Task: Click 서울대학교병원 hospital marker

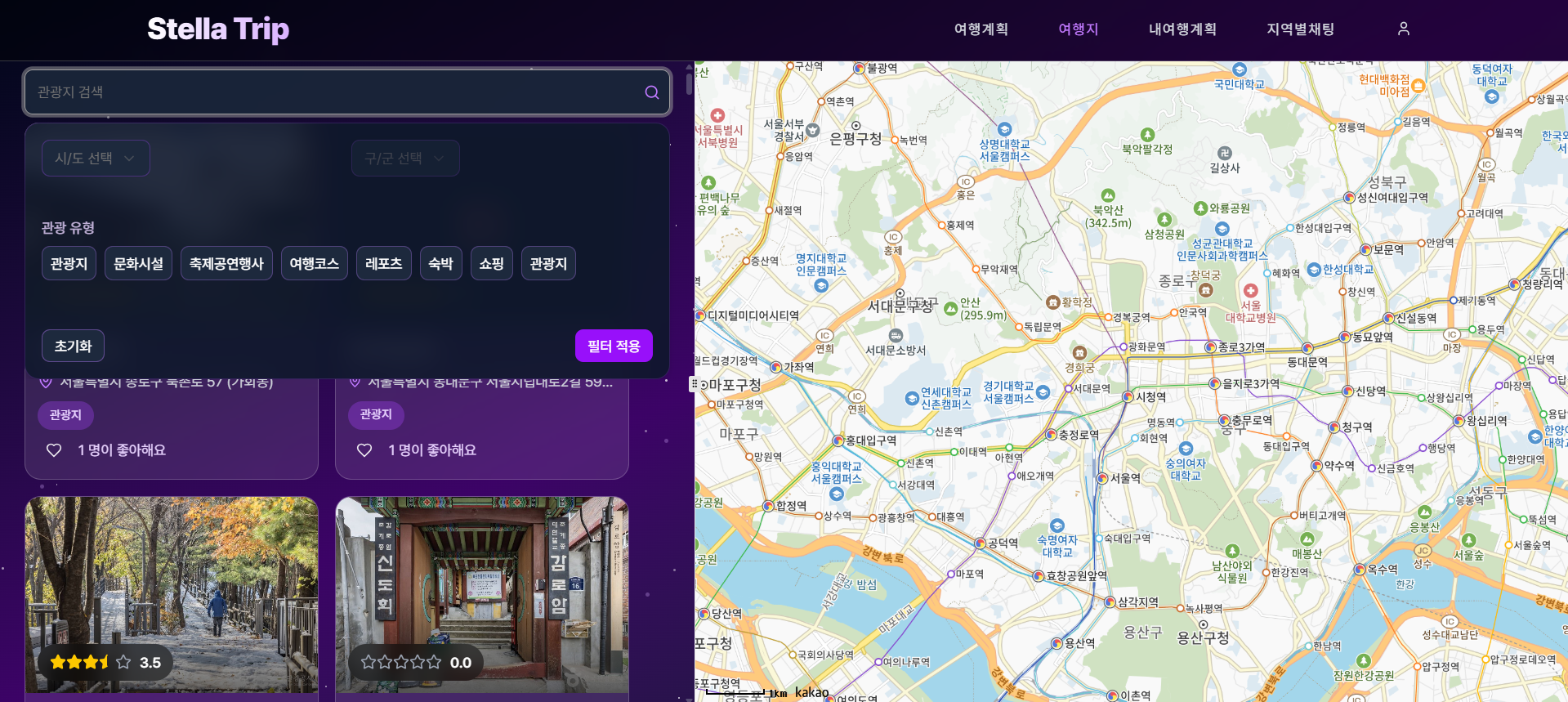Action: pyautogui.click(x=1250, y=291)
